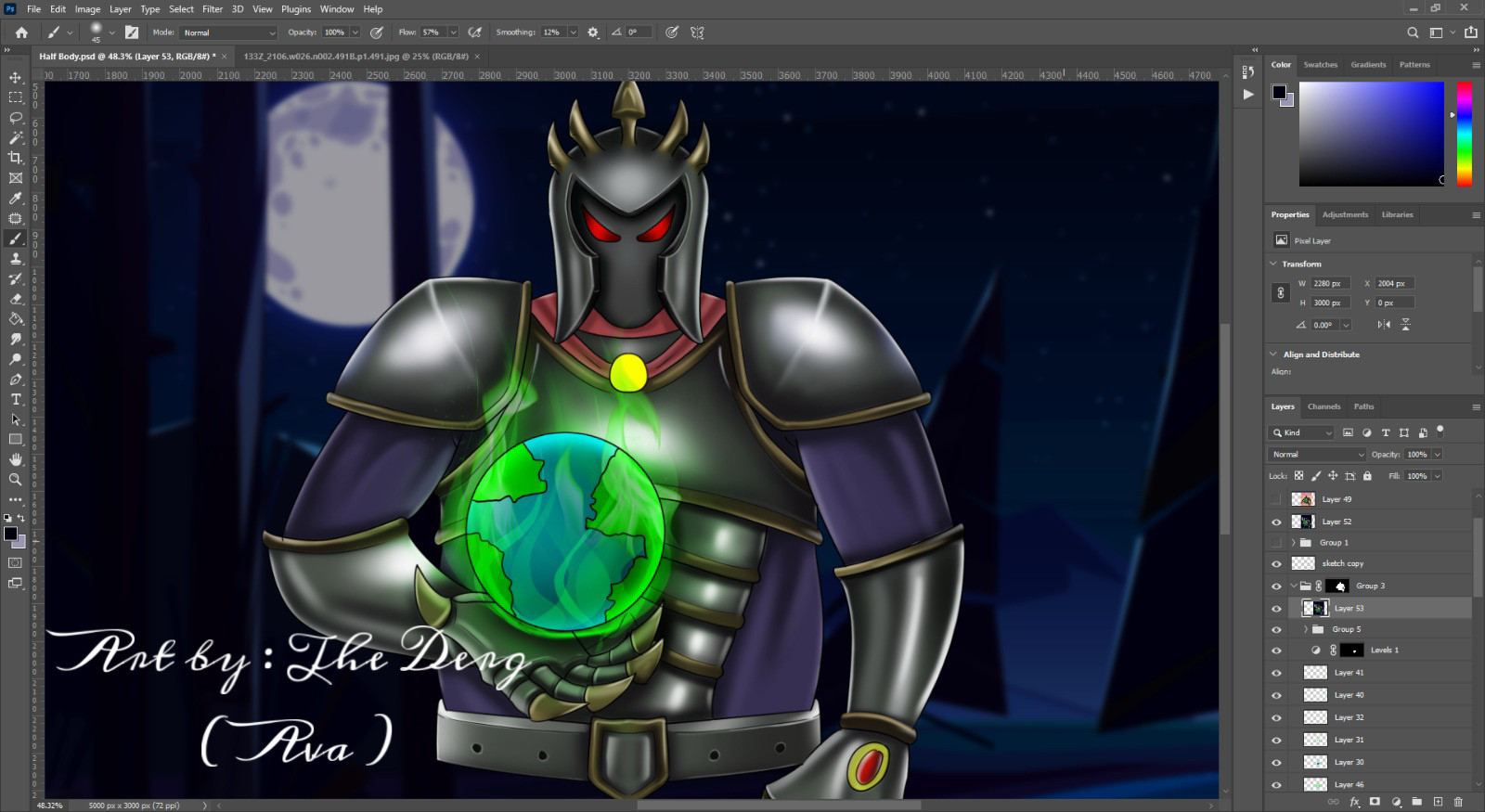Viewport: 1485px width, 812px height.
Task: Open the layer style fx menu
Action: point(1354,802)
